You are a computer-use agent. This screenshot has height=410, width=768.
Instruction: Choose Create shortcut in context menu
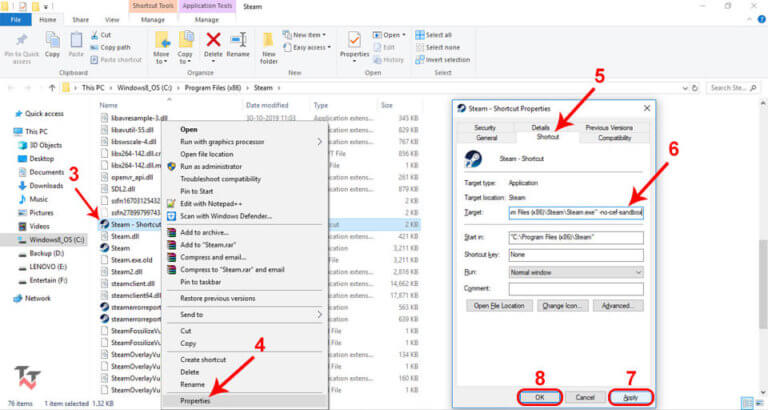(203, 360)
